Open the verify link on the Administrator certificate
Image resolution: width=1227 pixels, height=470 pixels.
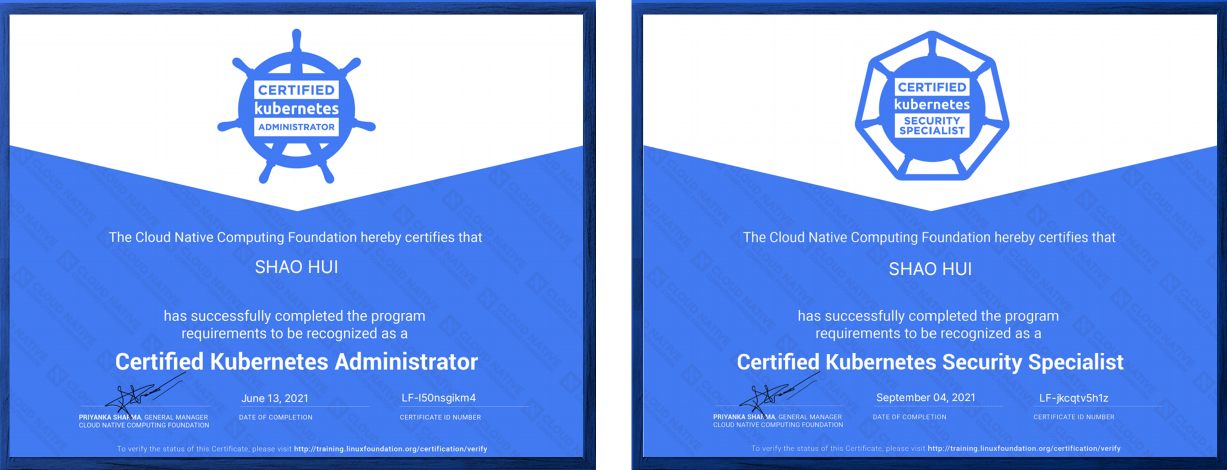389,449
